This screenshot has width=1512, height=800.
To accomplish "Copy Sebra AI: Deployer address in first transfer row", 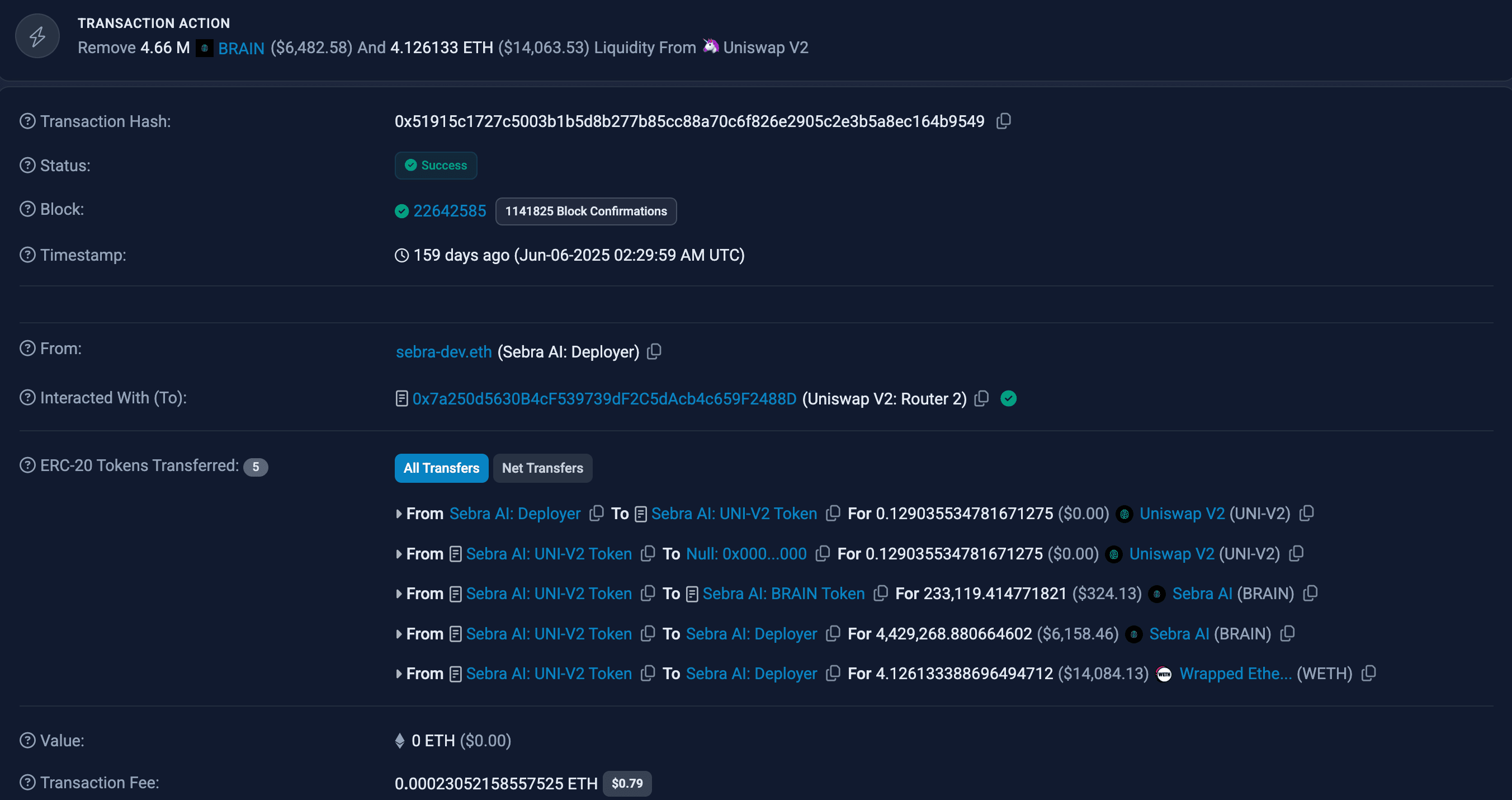I will (x=596, y=513).
